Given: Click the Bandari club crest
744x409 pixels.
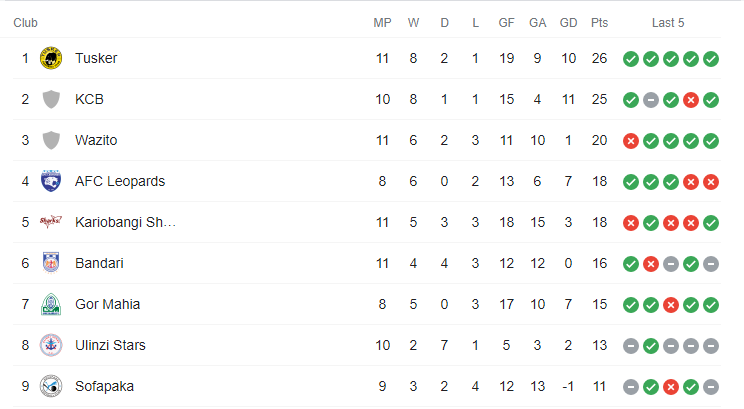Looking at the screenshot, I should coord(51,263).
